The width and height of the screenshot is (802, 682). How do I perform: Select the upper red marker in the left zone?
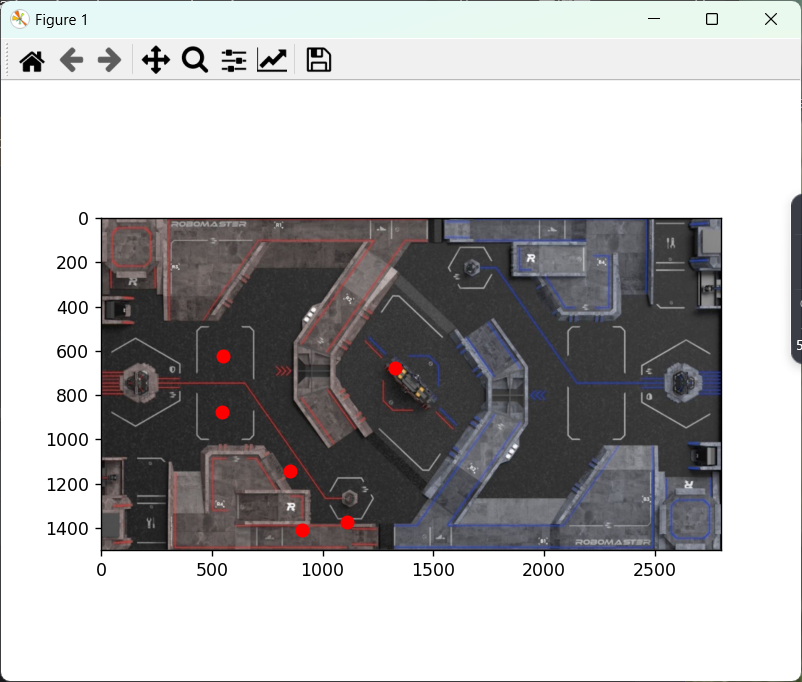pos(224,357)
